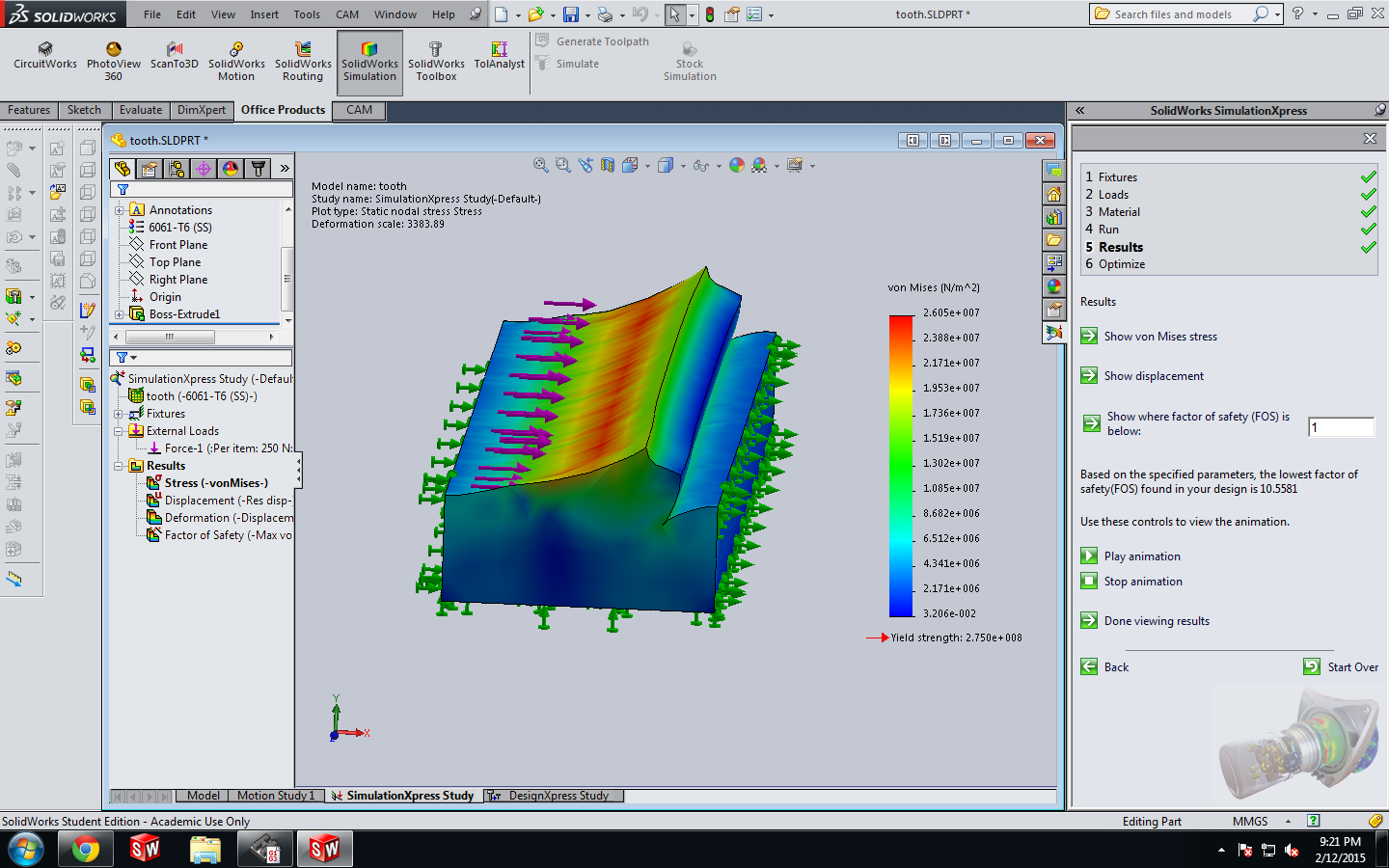Click Zoom to Fit icon in viewport
This screenshot has width=1389, height=868.
click(541, 166)
